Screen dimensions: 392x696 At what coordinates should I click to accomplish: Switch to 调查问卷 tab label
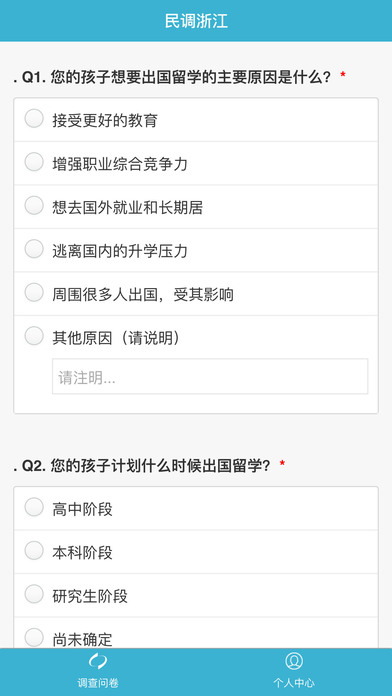[x=98, y=682]
